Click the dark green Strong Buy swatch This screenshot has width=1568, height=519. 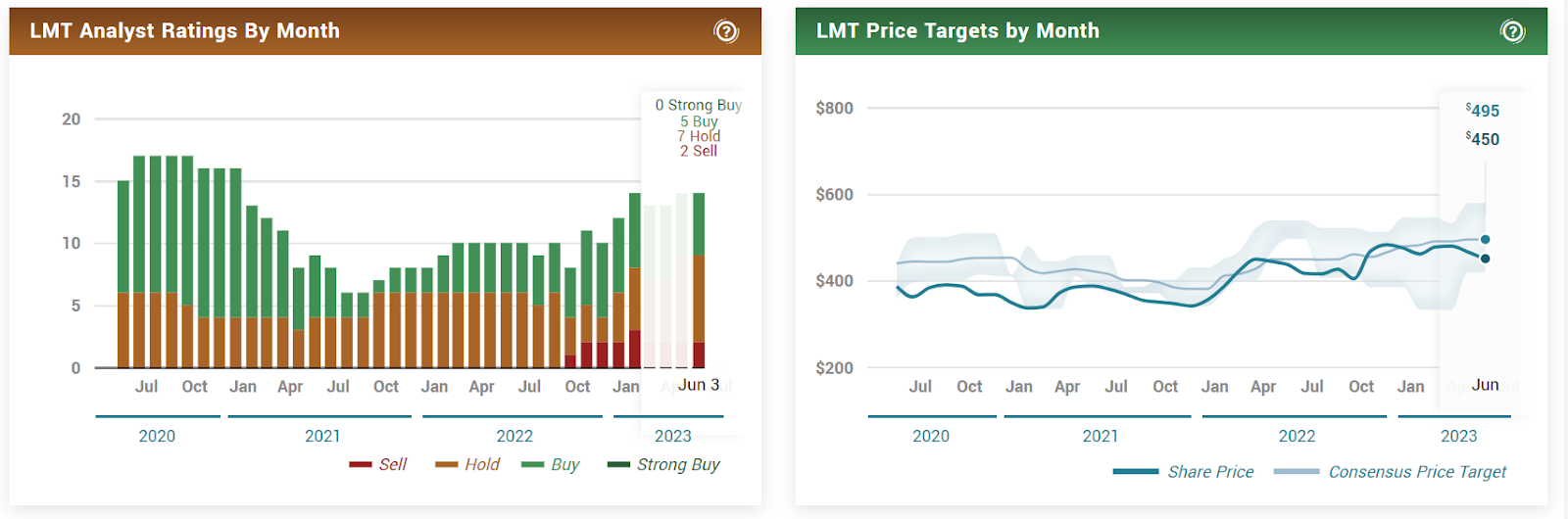(618, 464)
